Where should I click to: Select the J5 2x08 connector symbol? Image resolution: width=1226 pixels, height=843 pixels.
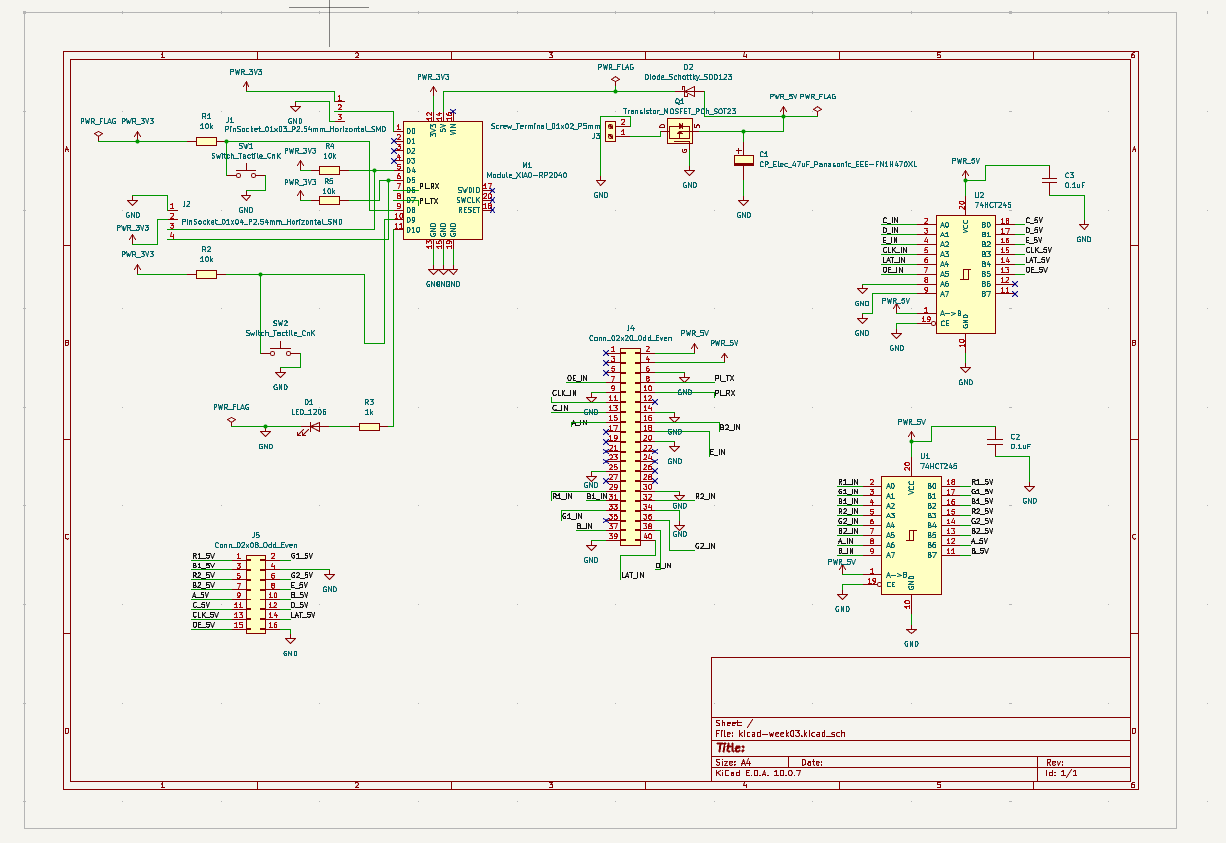coord(256,594)
